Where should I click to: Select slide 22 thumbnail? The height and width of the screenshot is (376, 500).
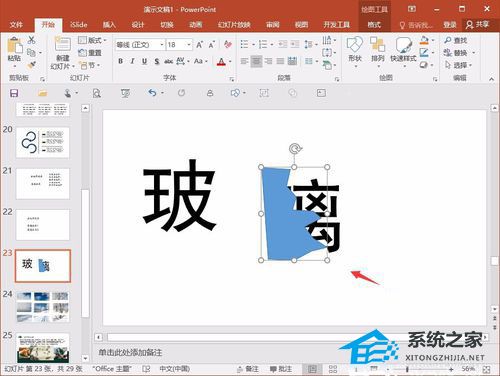43,225
